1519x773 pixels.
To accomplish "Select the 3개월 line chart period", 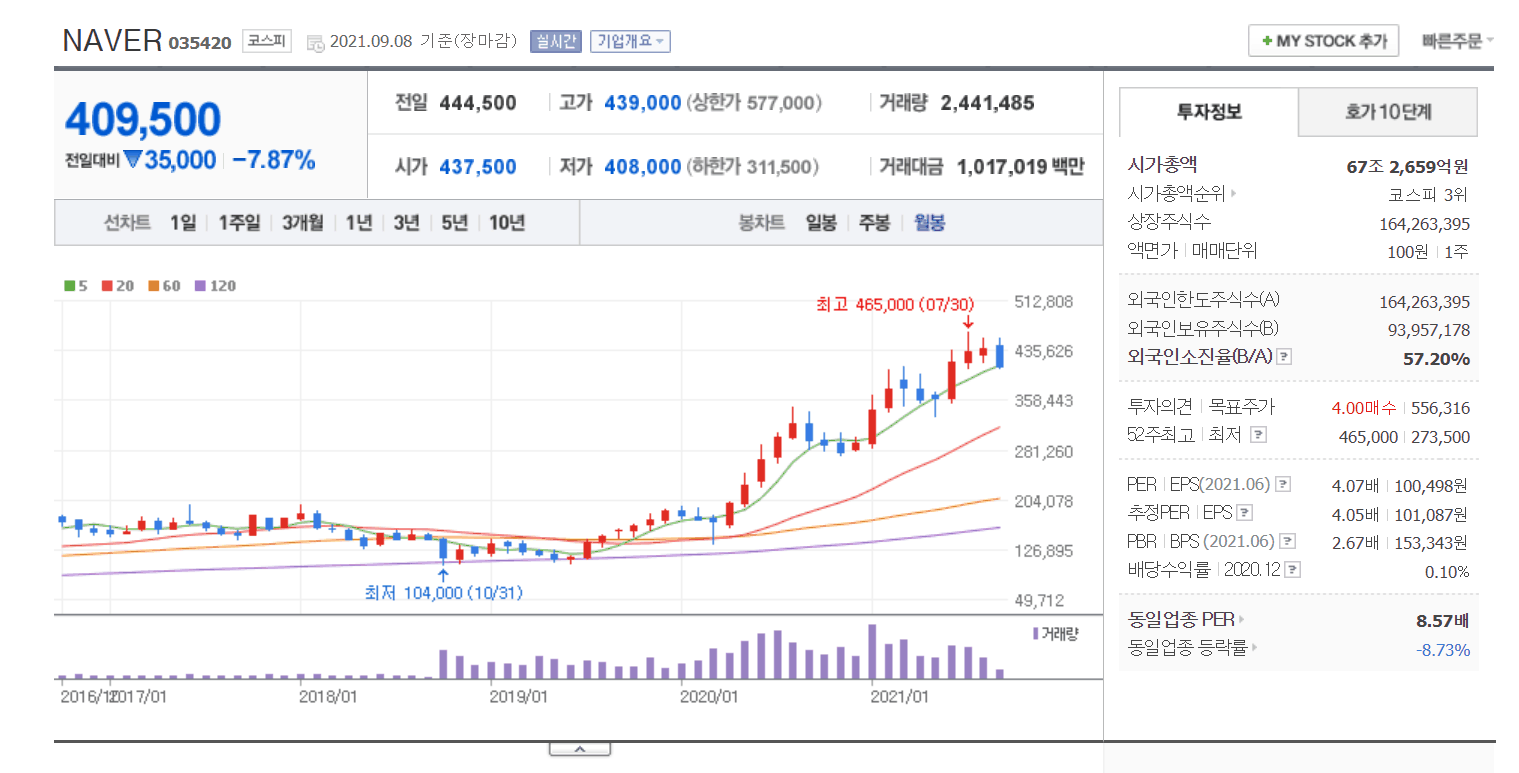I will click(303, 223).
